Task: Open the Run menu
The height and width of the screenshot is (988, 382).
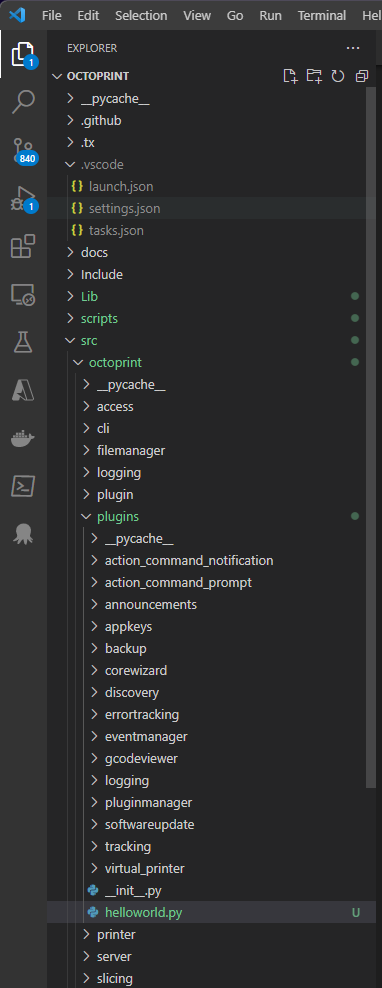Action: pos(270,15)
